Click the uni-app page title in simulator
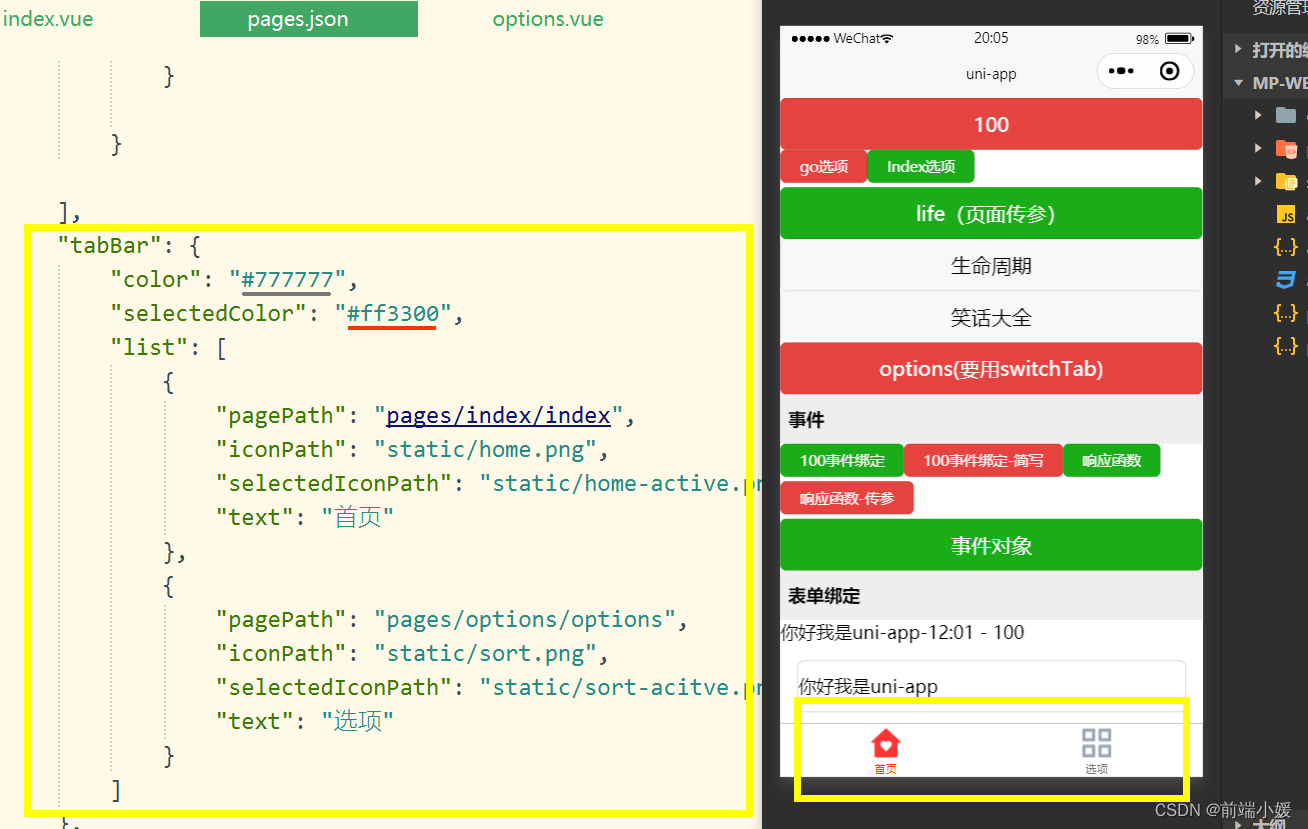The height and width of the screenshot is (829, 1308). coord(991,74)
